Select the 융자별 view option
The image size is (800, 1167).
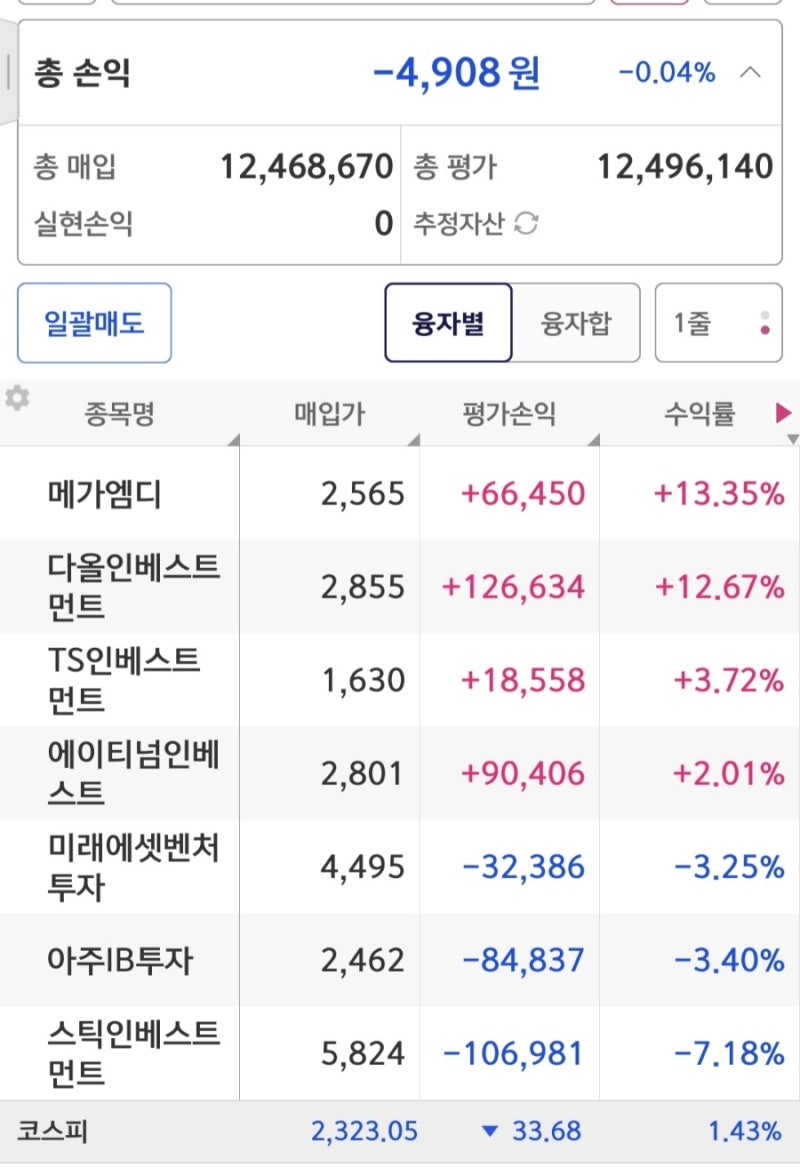(x=448, y=322)
